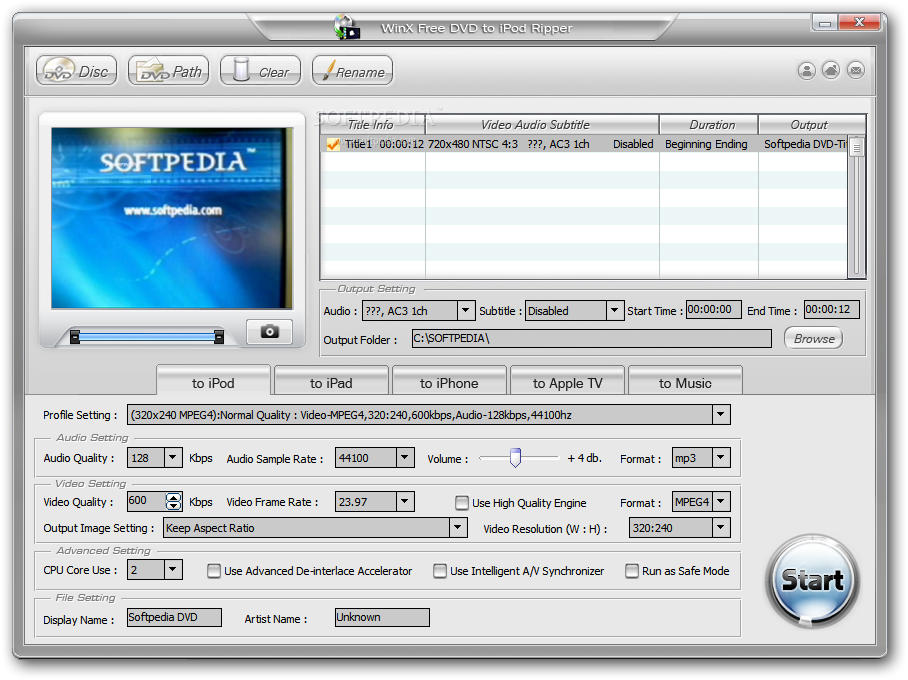The height and width of the screenshot is (680, 908).
Task: Open the audio Format mp3 dropdown
Action: pos(721,458)
